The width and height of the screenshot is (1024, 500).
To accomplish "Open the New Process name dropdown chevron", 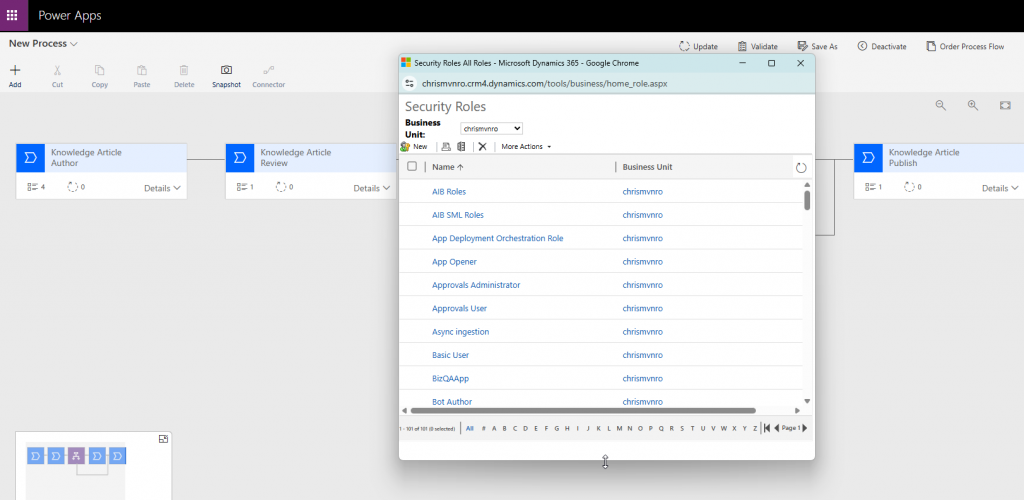I will [74, 44].
